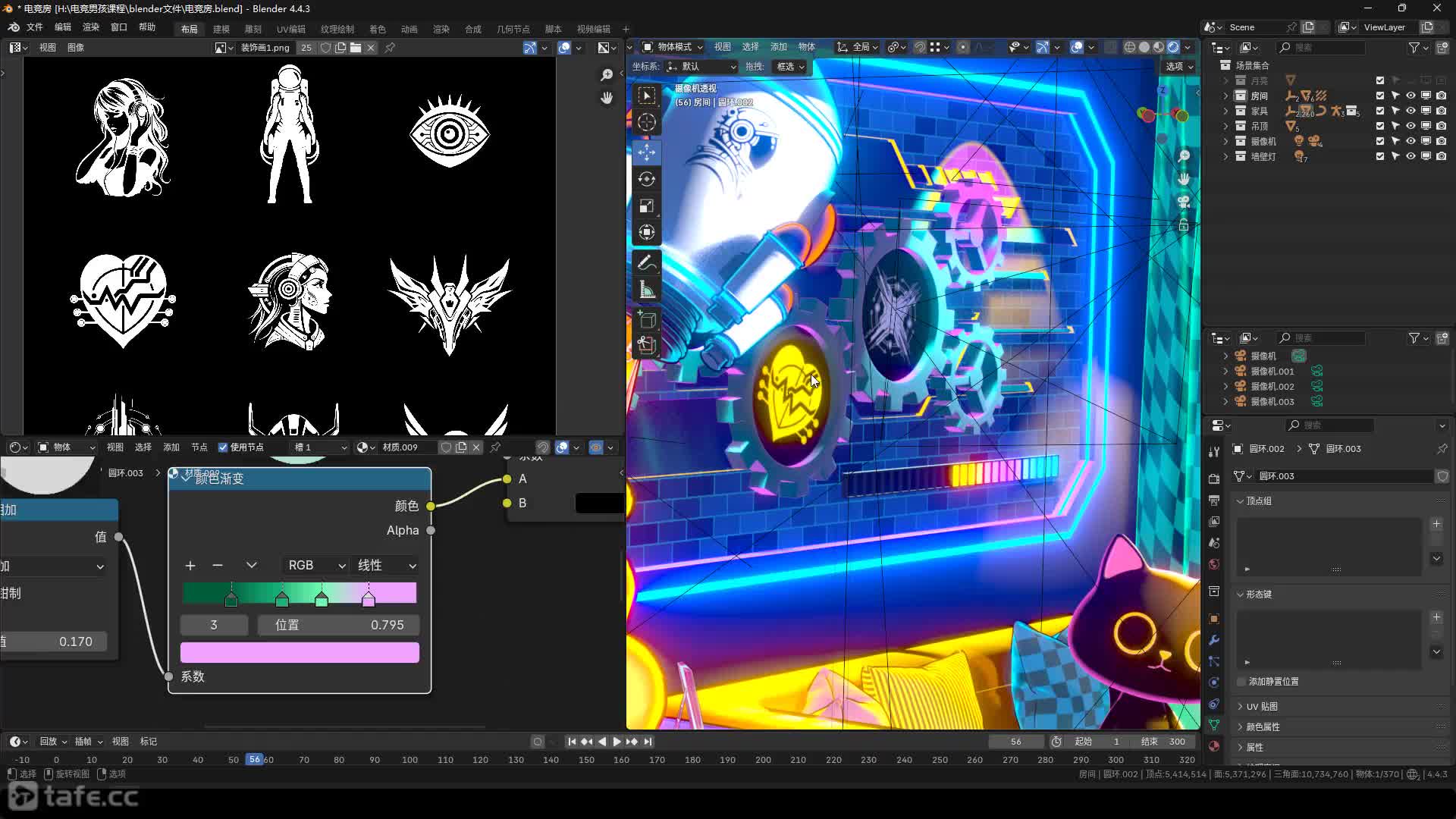This screenshot has height=819, width=1456.
Task: Expand the 家具 collection tree item
Action: click(x=1225, y=111)
